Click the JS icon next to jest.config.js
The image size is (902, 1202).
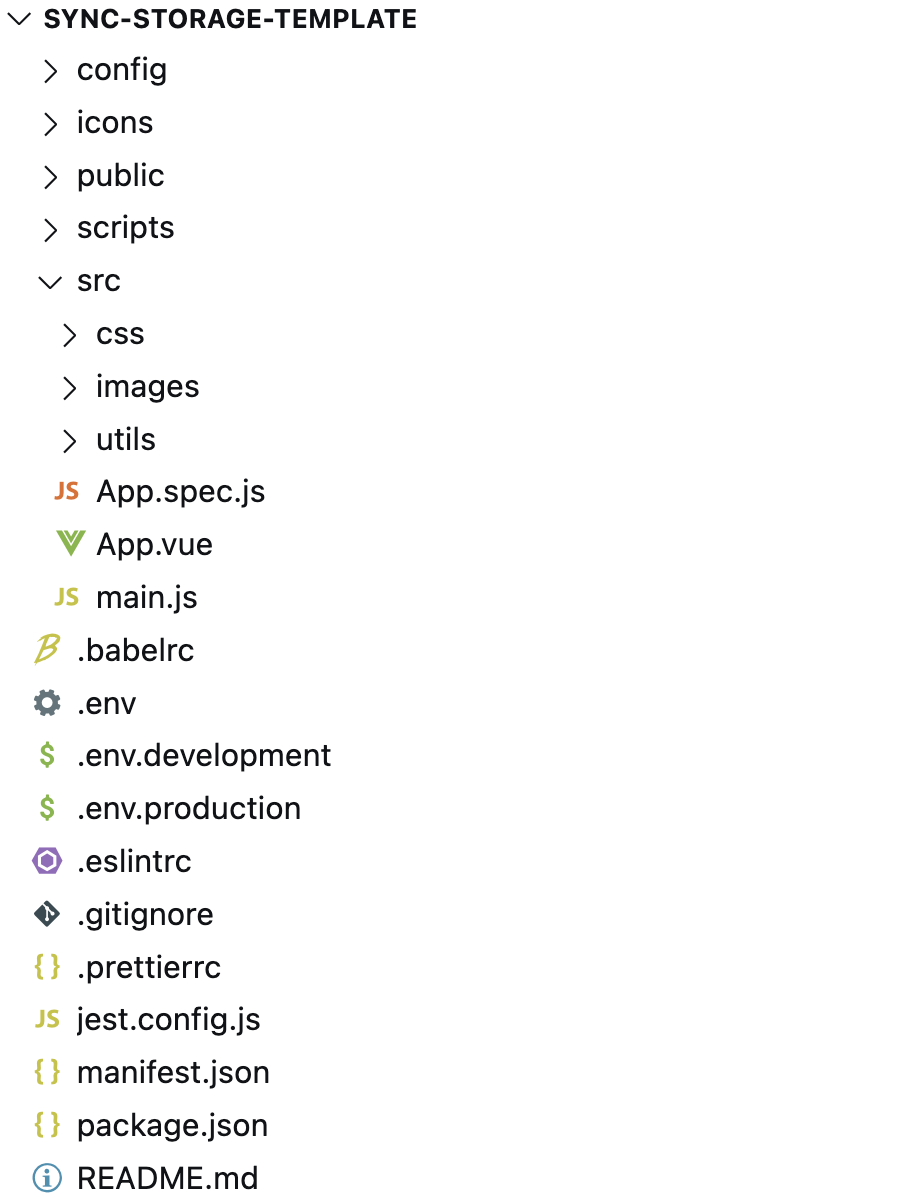tap(47, 1019)
